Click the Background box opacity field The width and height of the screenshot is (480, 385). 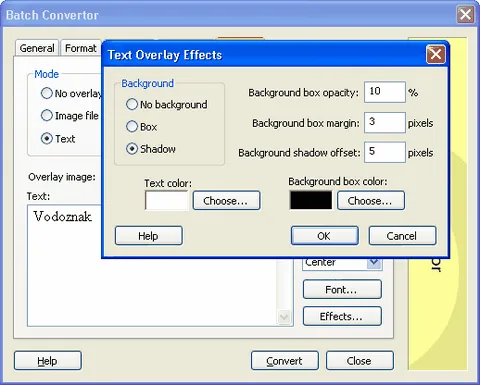[x=385, y=92]
